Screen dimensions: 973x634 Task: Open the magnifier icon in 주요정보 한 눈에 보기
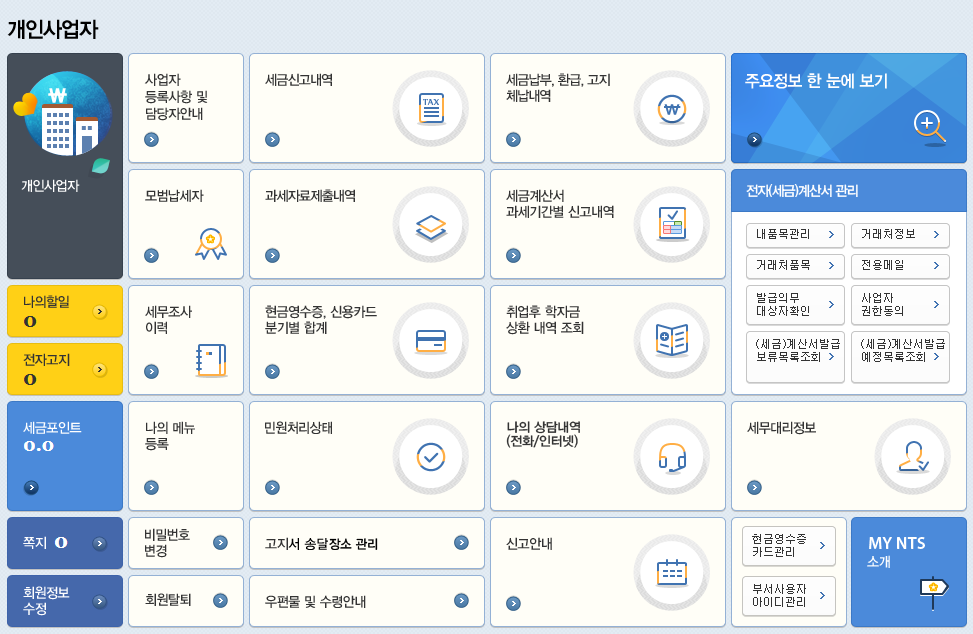[929, 127]
